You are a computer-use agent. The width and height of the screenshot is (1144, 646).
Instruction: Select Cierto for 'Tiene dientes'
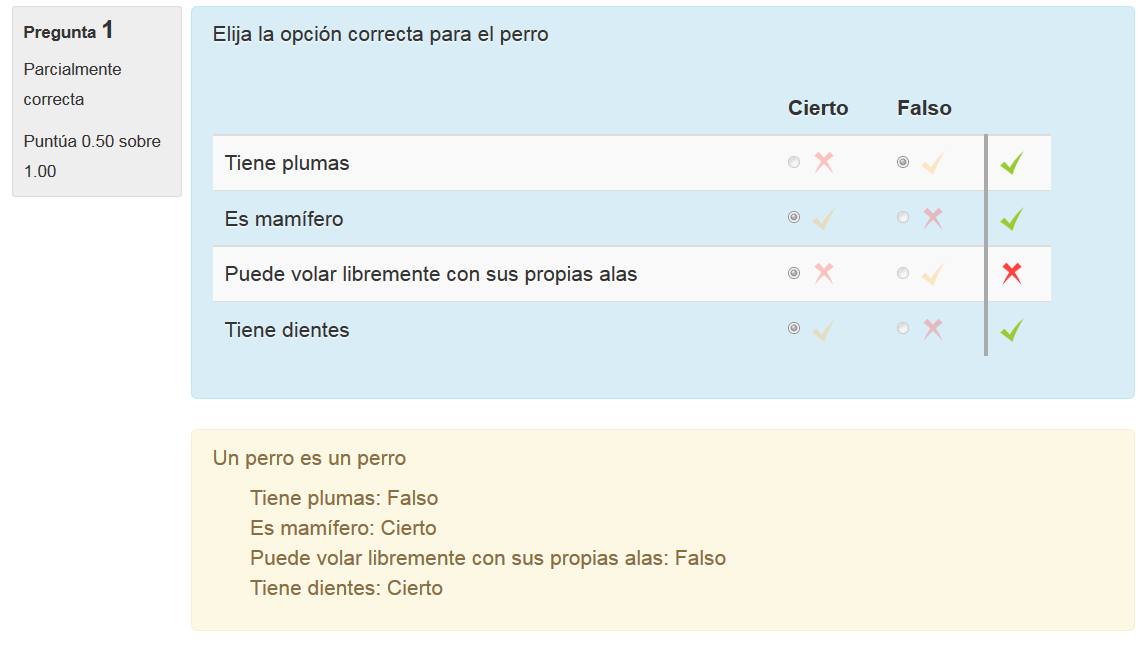coord(793,328)
